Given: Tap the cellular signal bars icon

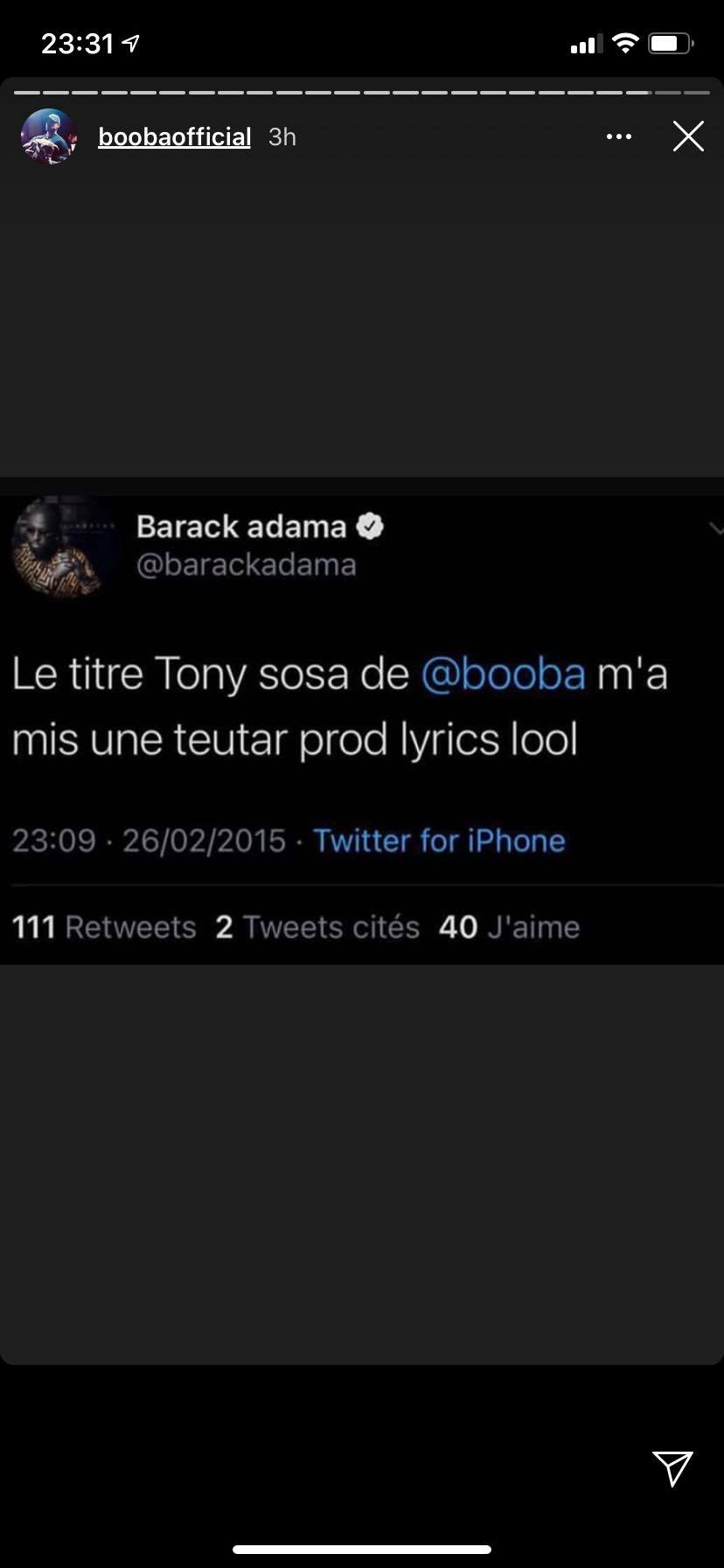Looking at the screenshot, I should coord(587,44).
